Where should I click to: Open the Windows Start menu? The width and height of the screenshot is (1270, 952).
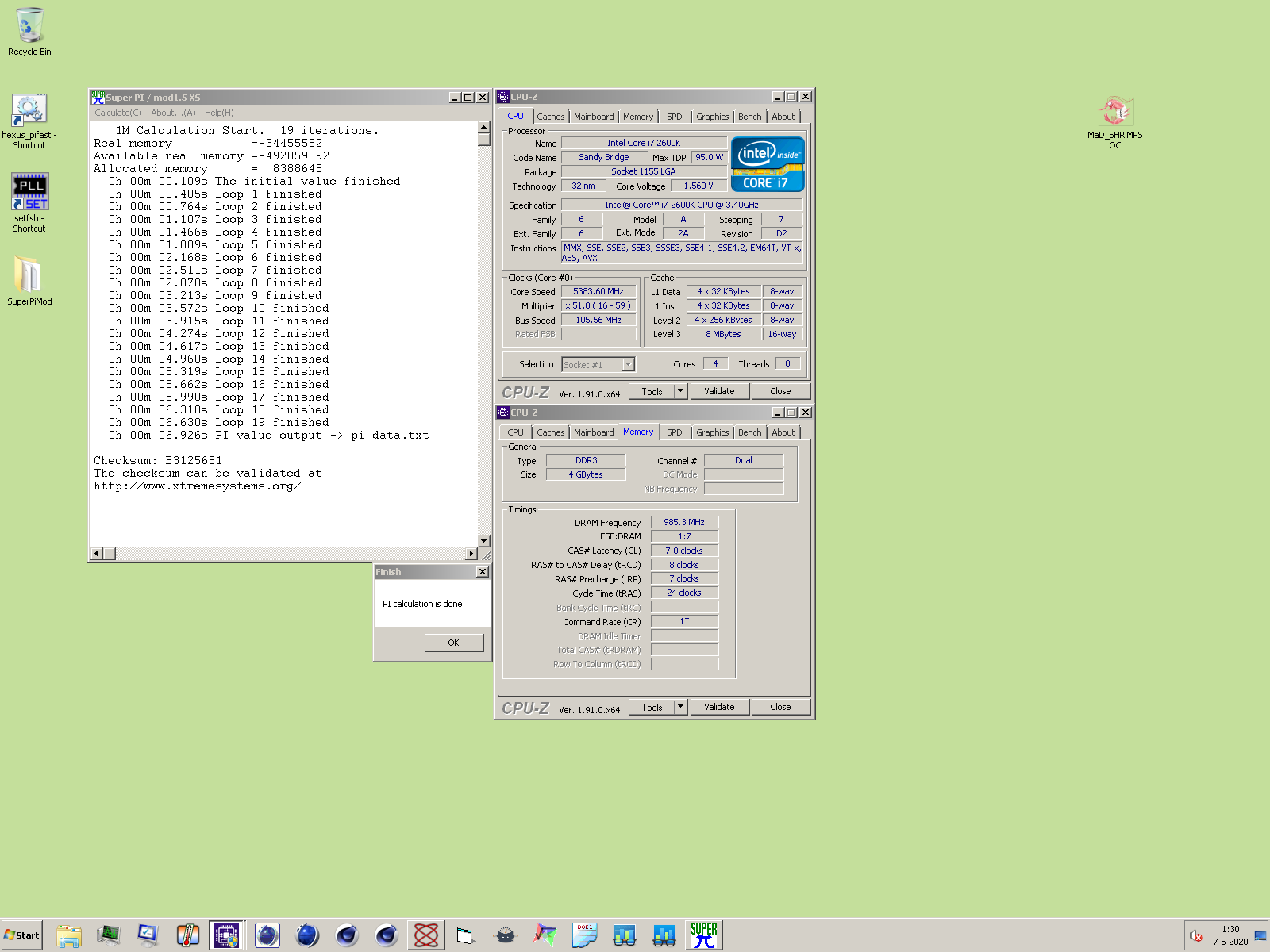pos(21,935)
